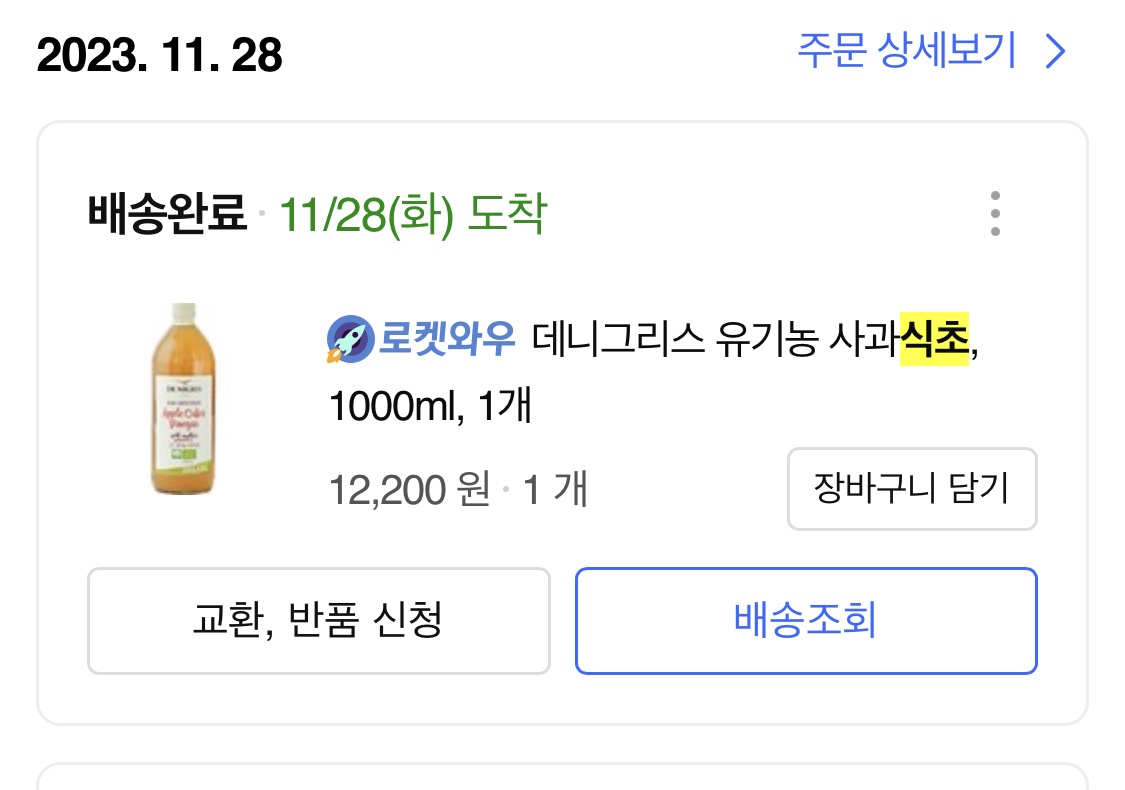Screen dimensions: 1125x790
Task: Click the 12,200 원 price text
Action: pos(410,489)
